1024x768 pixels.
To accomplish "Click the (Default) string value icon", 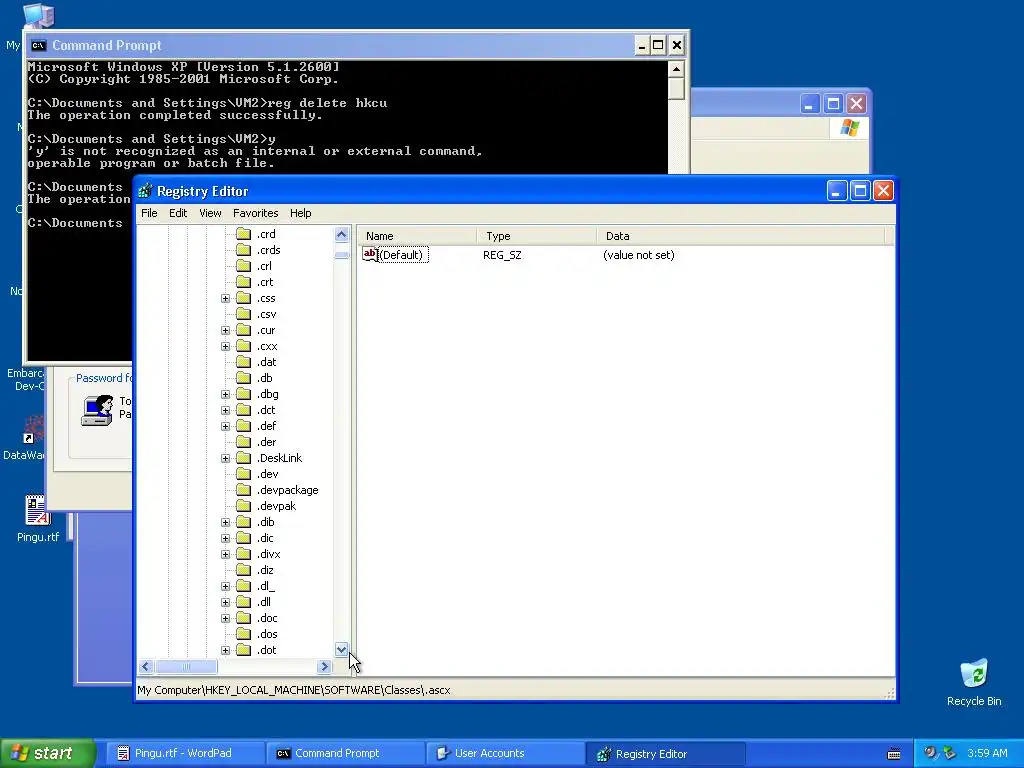I will coord(370,255).
